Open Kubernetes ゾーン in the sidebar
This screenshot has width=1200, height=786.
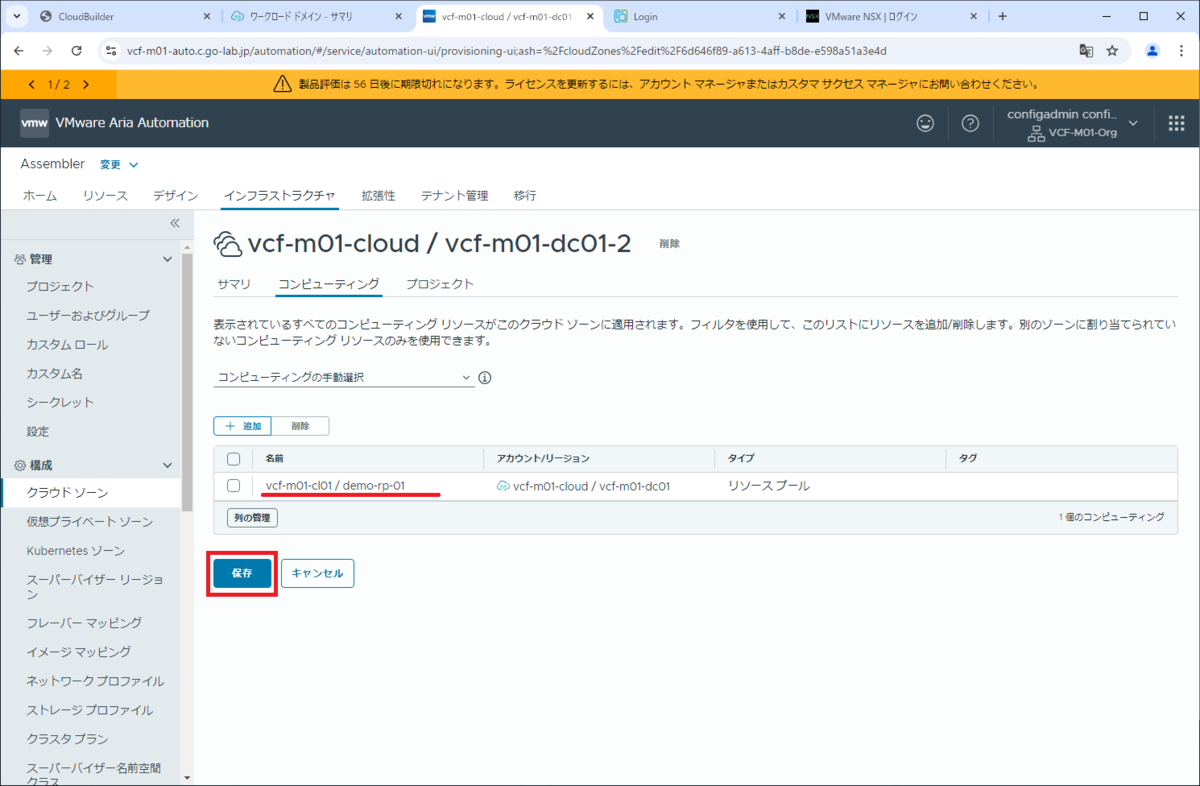coord(75,551)
